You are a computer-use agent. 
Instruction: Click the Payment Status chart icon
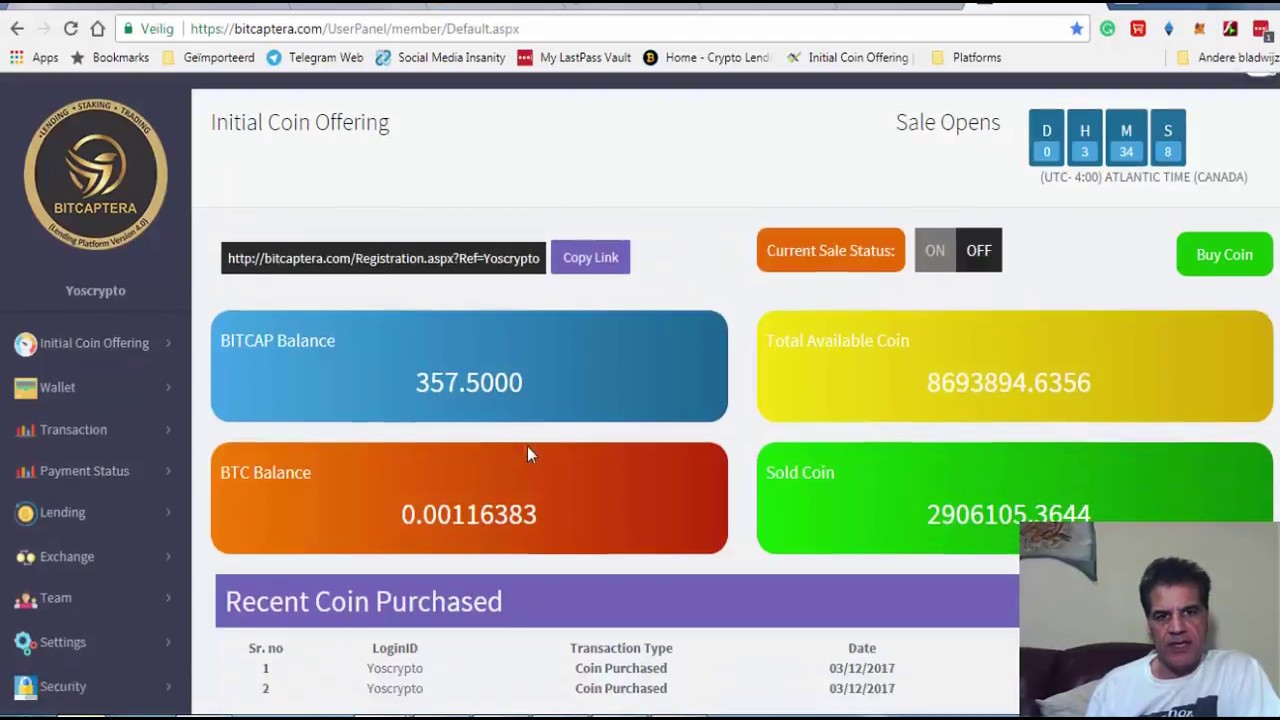(x=25, y=471)
